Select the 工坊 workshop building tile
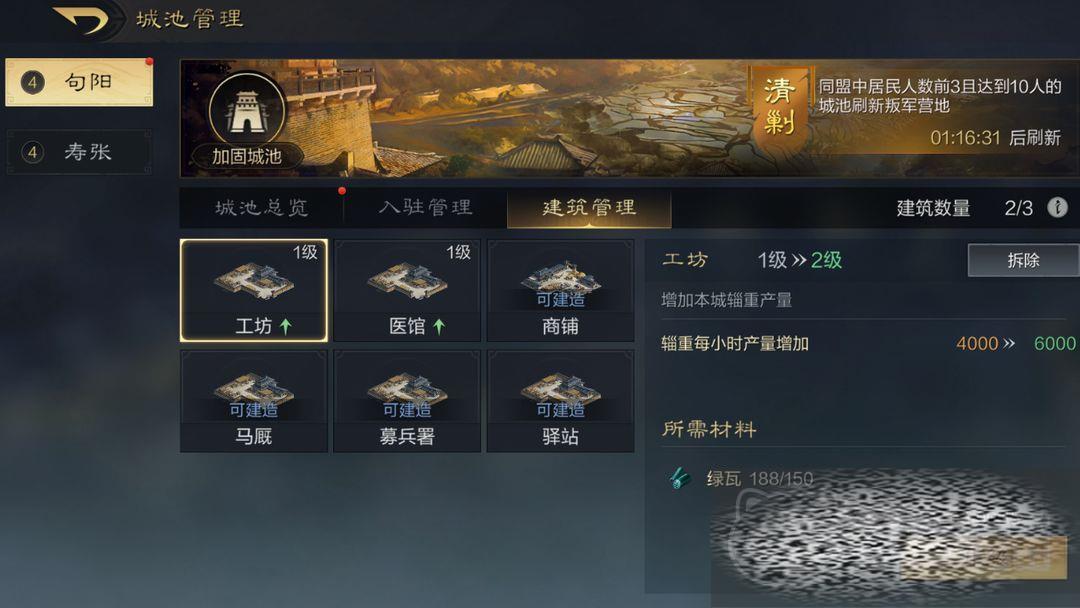1080x608 pixels. (x=253, y=291)
